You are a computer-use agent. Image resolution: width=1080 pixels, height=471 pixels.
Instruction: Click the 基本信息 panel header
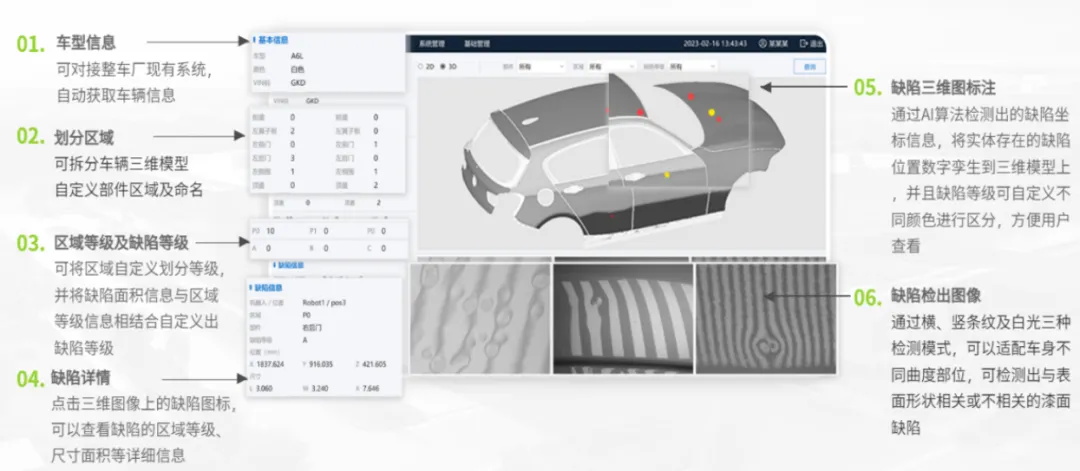(271, 40)
